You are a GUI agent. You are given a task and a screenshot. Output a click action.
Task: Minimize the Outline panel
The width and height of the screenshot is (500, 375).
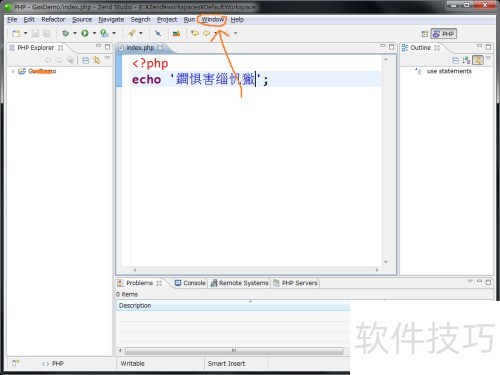pos(479,46)
